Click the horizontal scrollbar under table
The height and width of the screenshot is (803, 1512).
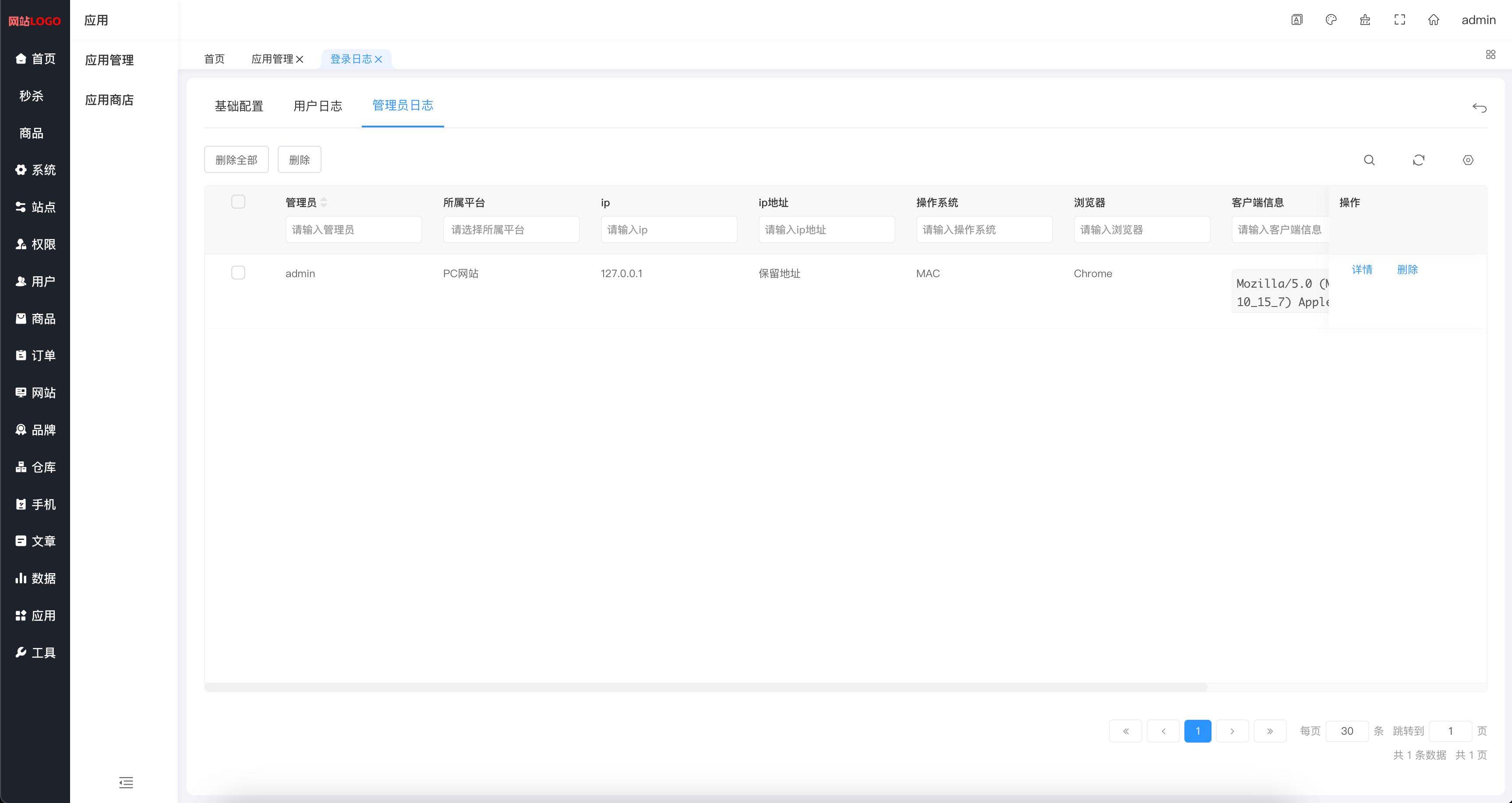704,687
